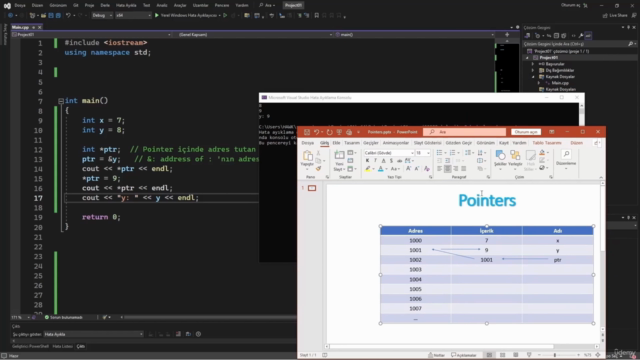This screenshot has width=640, height=360.
Task: Toggle text shadow (S) in PowerPoint ribbon
Action: point(391,160)
